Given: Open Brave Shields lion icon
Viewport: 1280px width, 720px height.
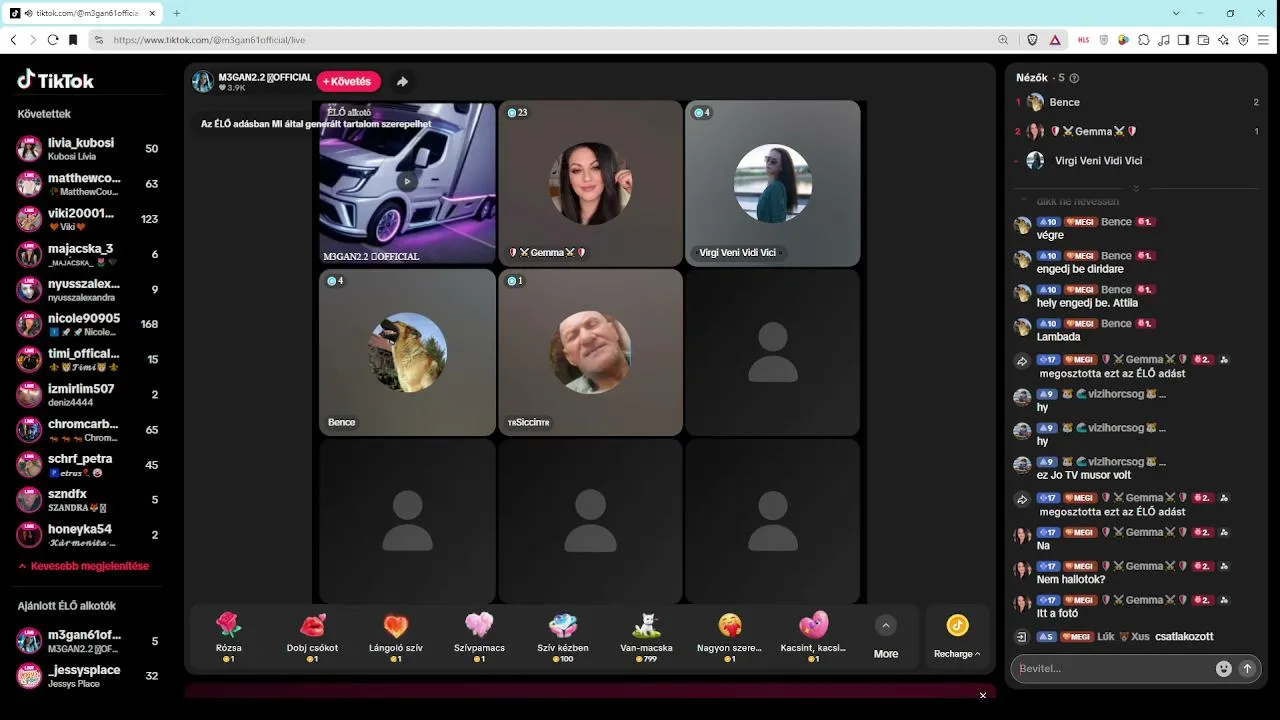Looking at the screenshot, I should 1033,40.
